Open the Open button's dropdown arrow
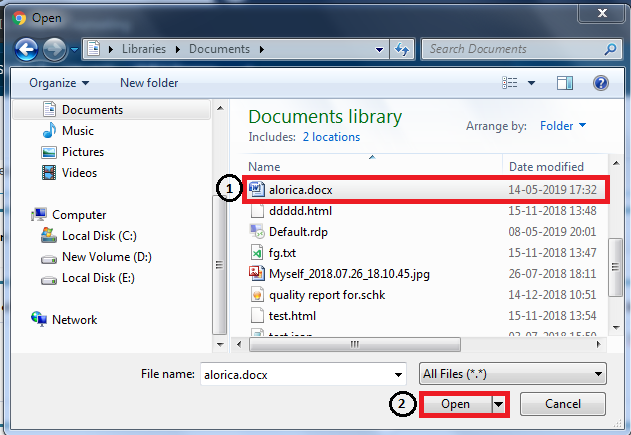The height and width of the screenshot is (435, 631). (x=499, y=404)
